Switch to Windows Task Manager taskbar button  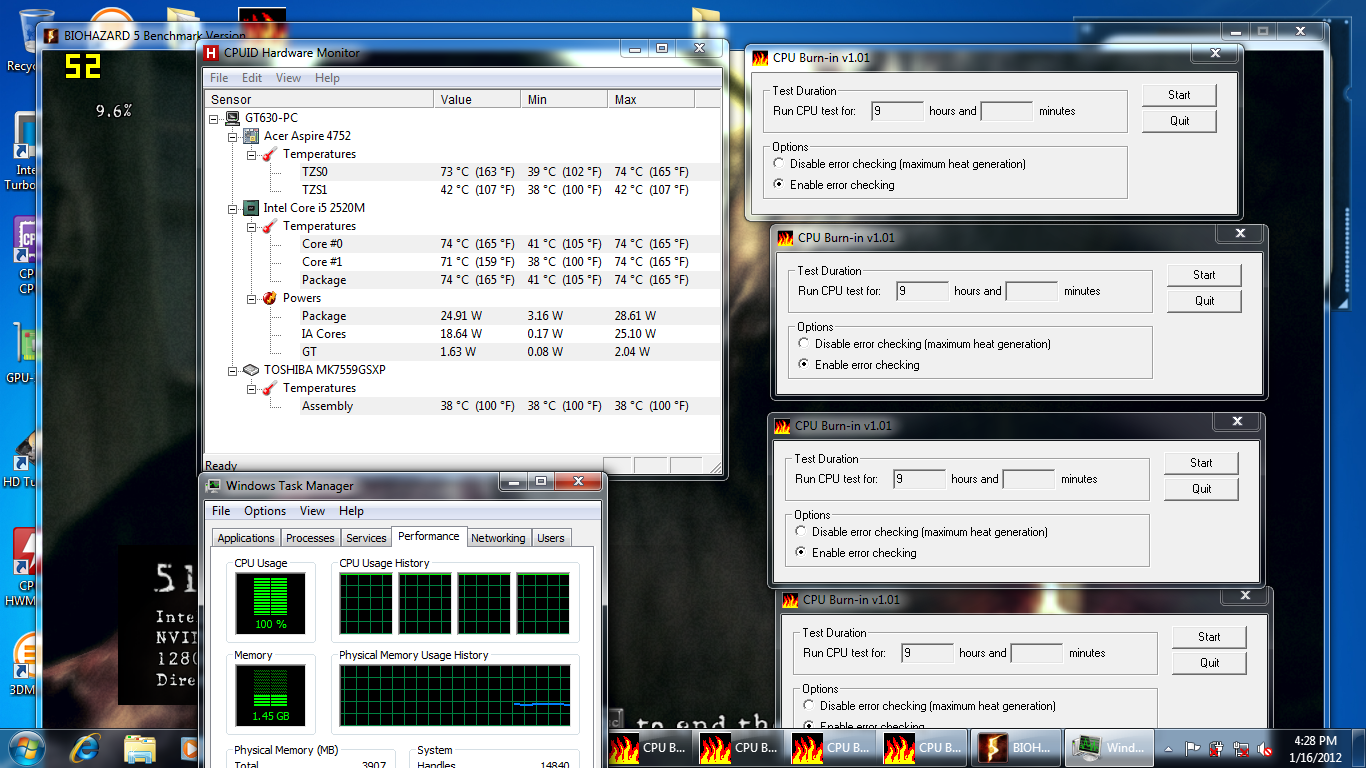1108,747
